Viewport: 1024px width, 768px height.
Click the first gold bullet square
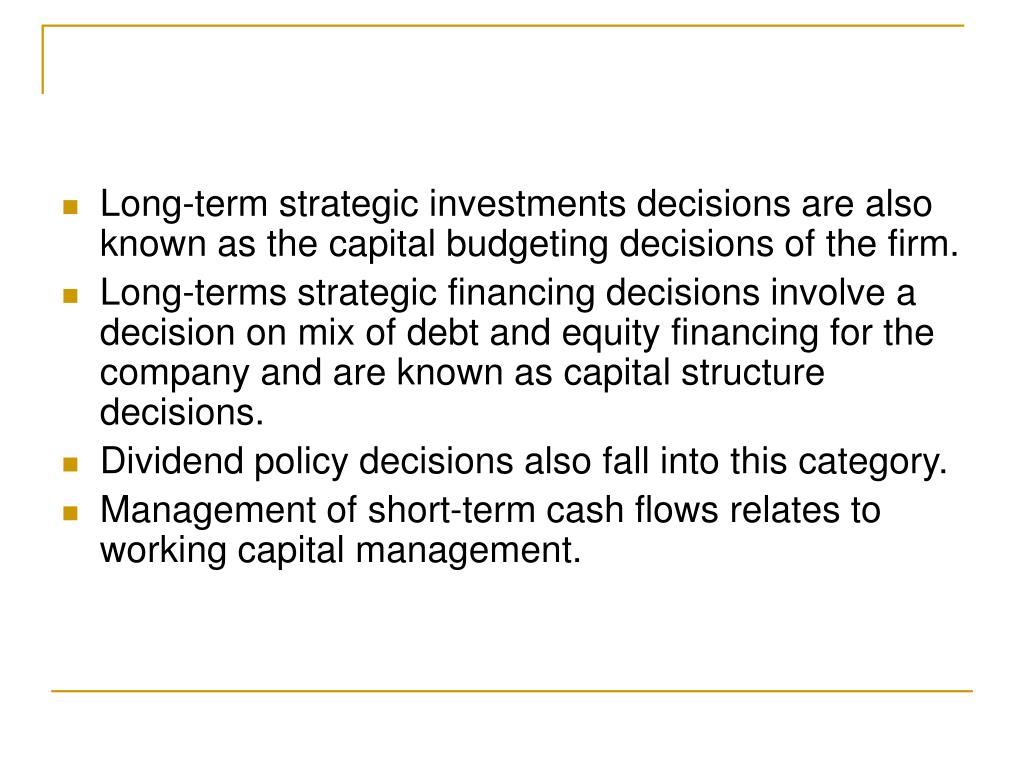pos(71,208)
